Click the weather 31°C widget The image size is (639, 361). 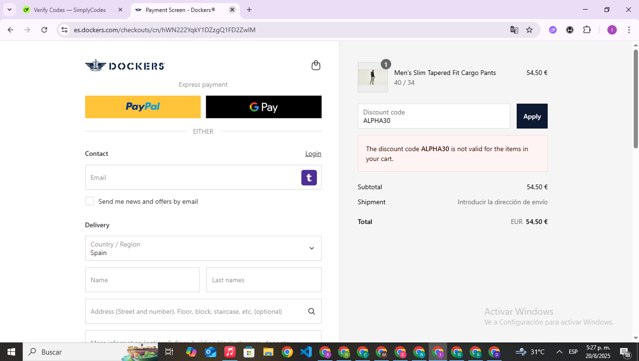point(530,352)
